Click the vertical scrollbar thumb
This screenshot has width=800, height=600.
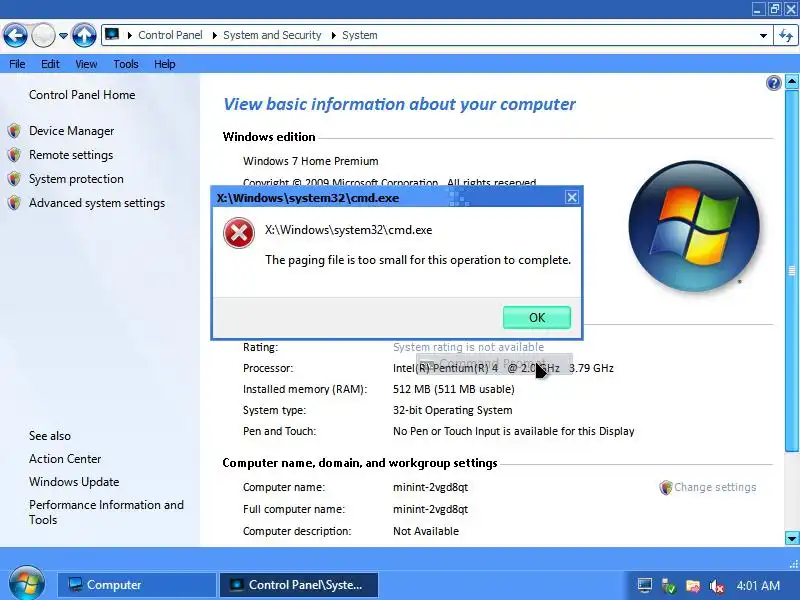pos(792,271)
